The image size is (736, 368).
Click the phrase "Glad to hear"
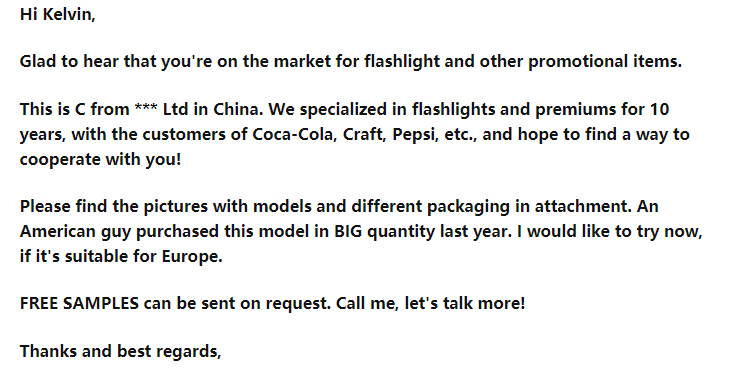(69, 61)
